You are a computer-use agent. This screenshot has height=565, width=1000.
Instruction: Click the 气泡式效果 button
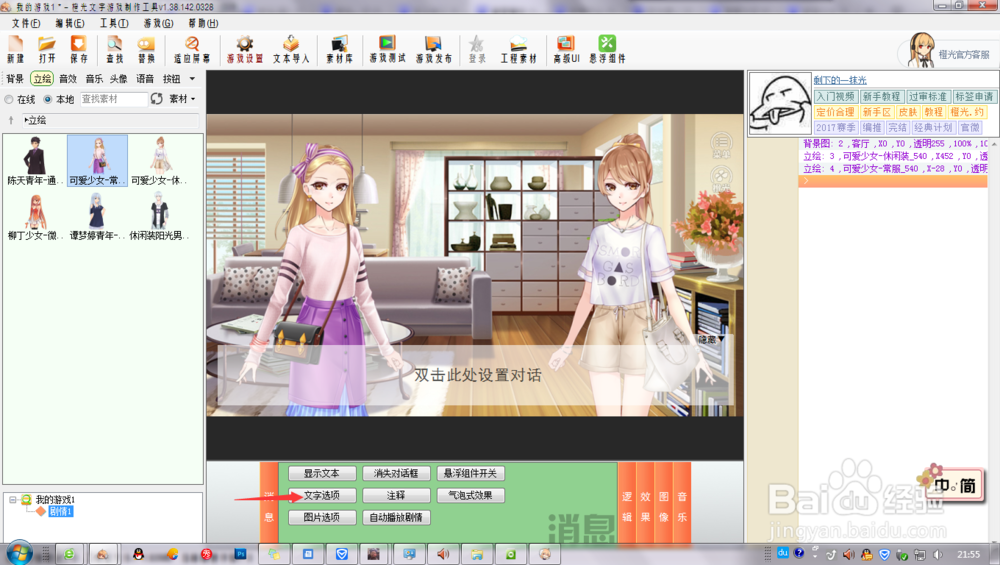click(x=471, y=495)
